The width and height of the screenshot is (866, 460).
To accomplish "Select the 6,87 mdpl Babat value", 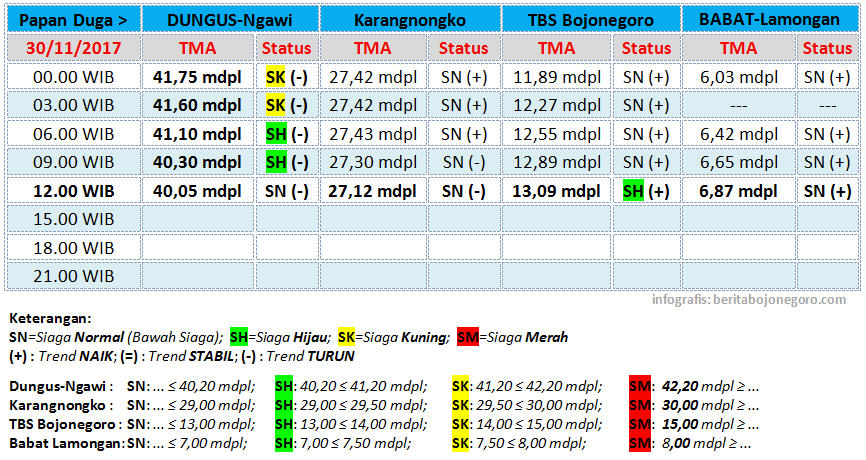I will coord(738,191).
